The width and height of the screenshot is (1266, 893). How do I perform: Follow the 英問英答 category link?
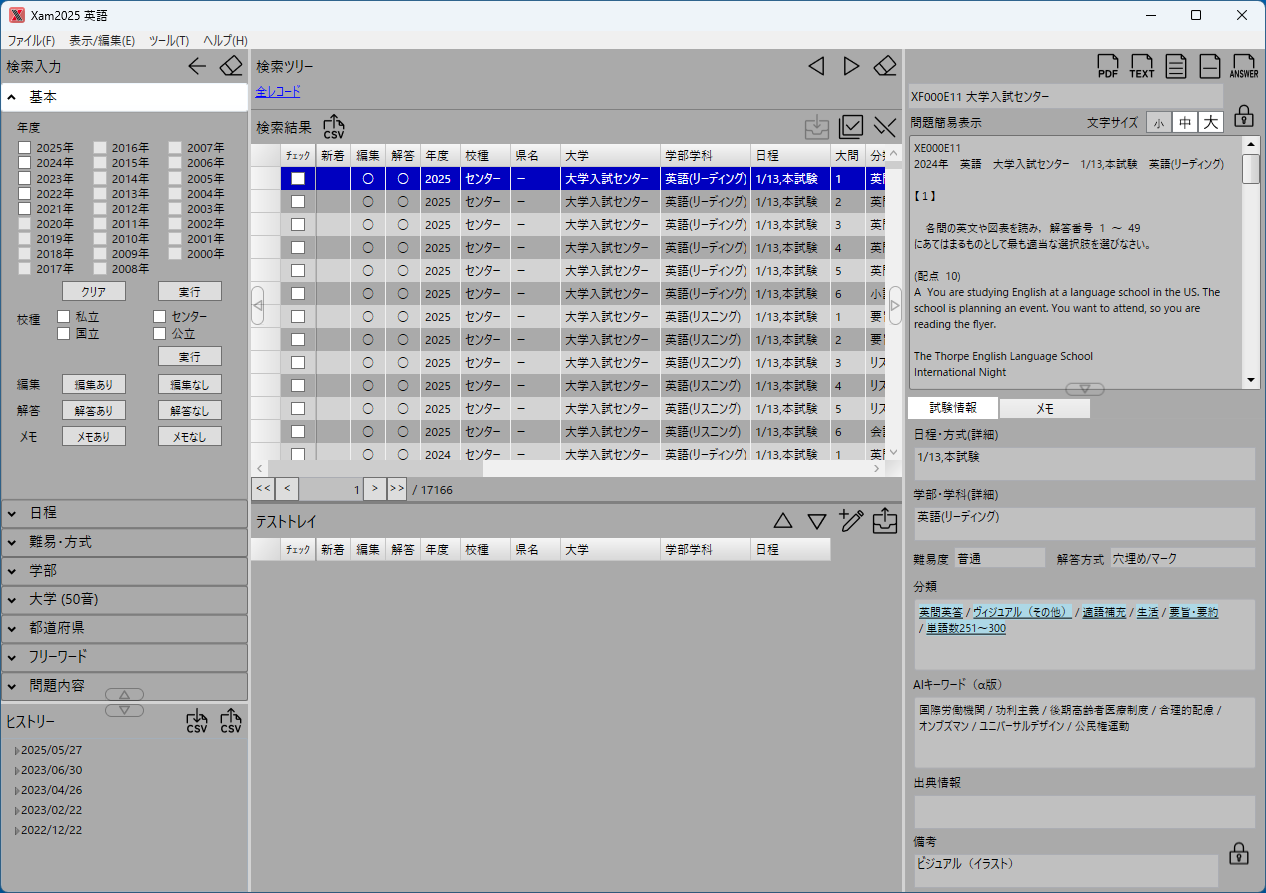coord(941,612)
